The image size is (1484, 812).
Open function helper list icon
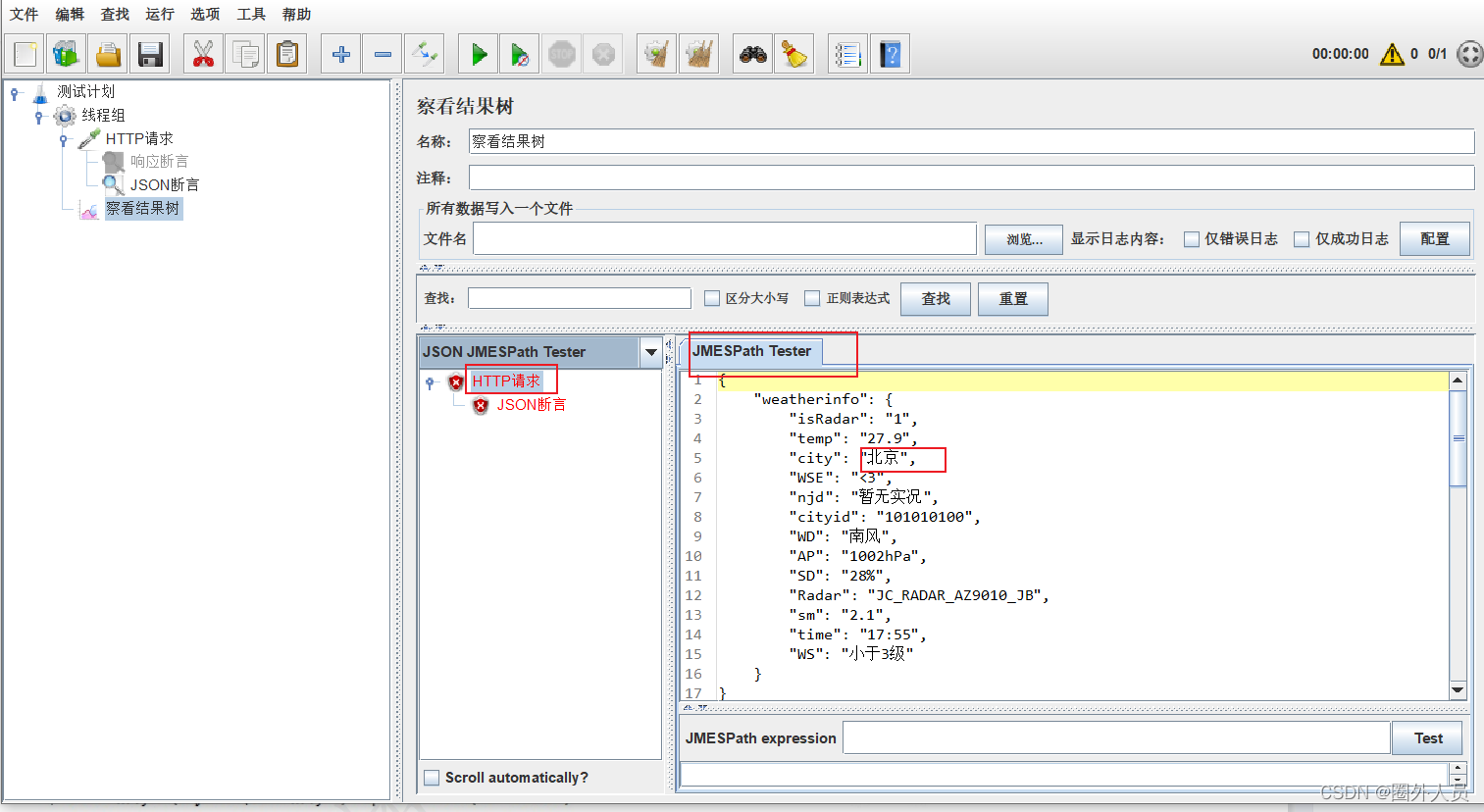(x=848, y=54)
